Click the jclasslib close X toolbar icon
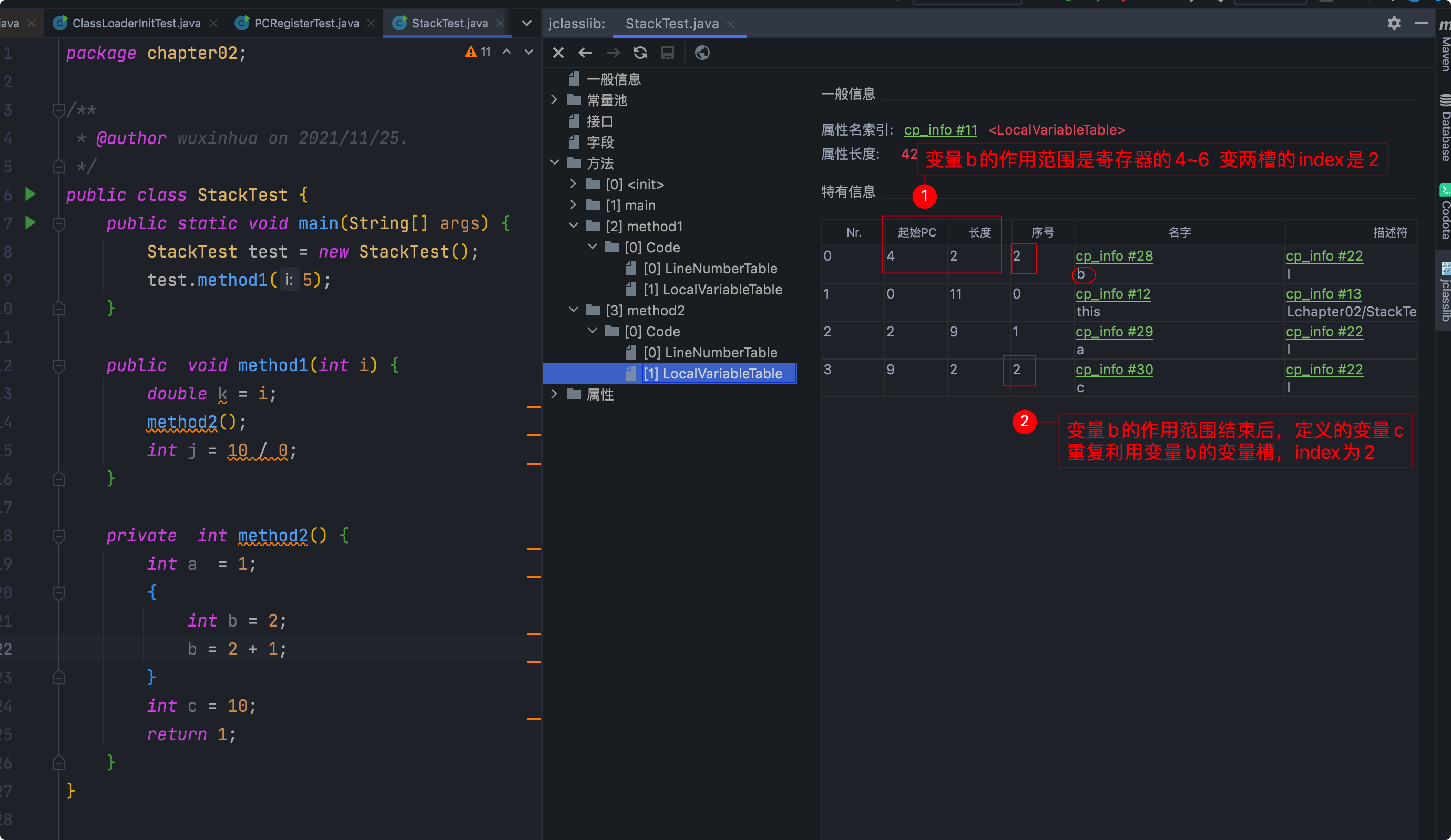1451x840 pixels. click(x=558, y=53)
